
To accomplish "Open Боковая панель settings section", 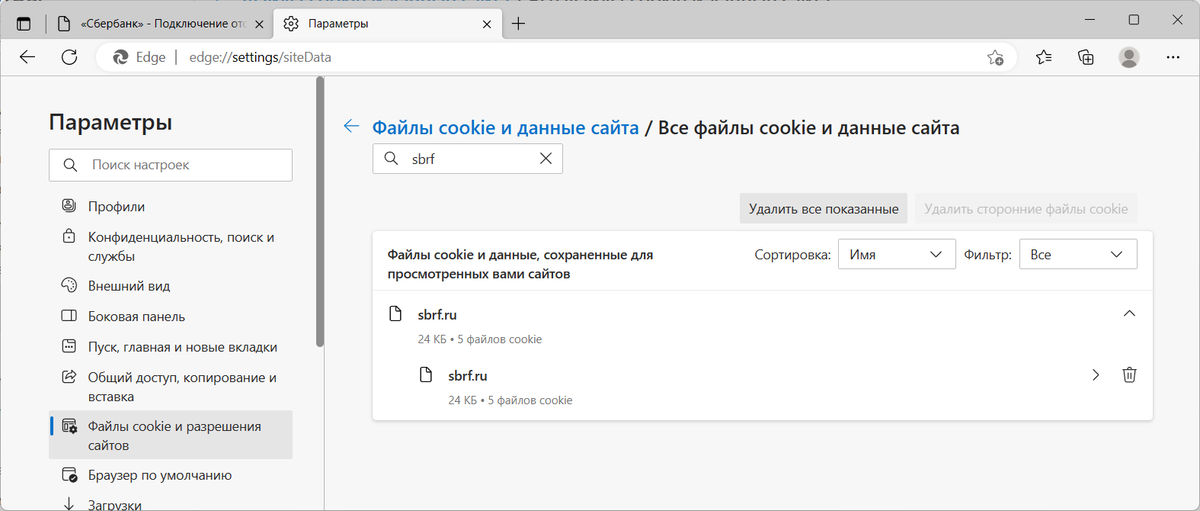I will 171,317.
